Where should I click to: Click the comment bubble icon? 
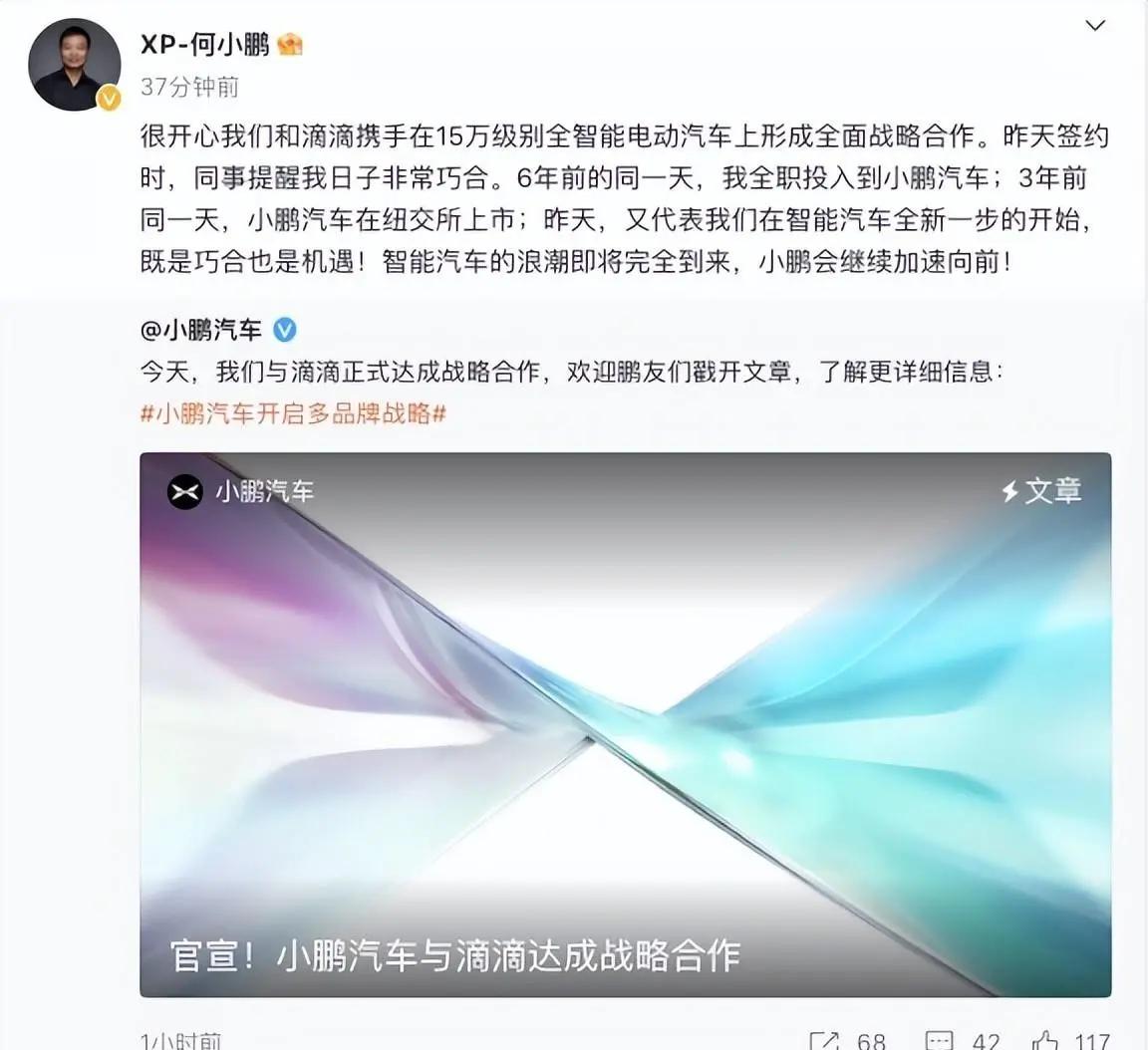tap(939, 1041)
